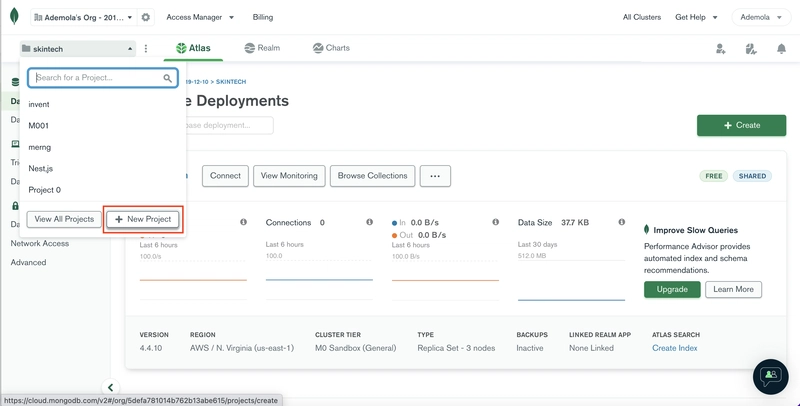
Task: Open the Access Manager dropdown
Action: coord(200,17)
